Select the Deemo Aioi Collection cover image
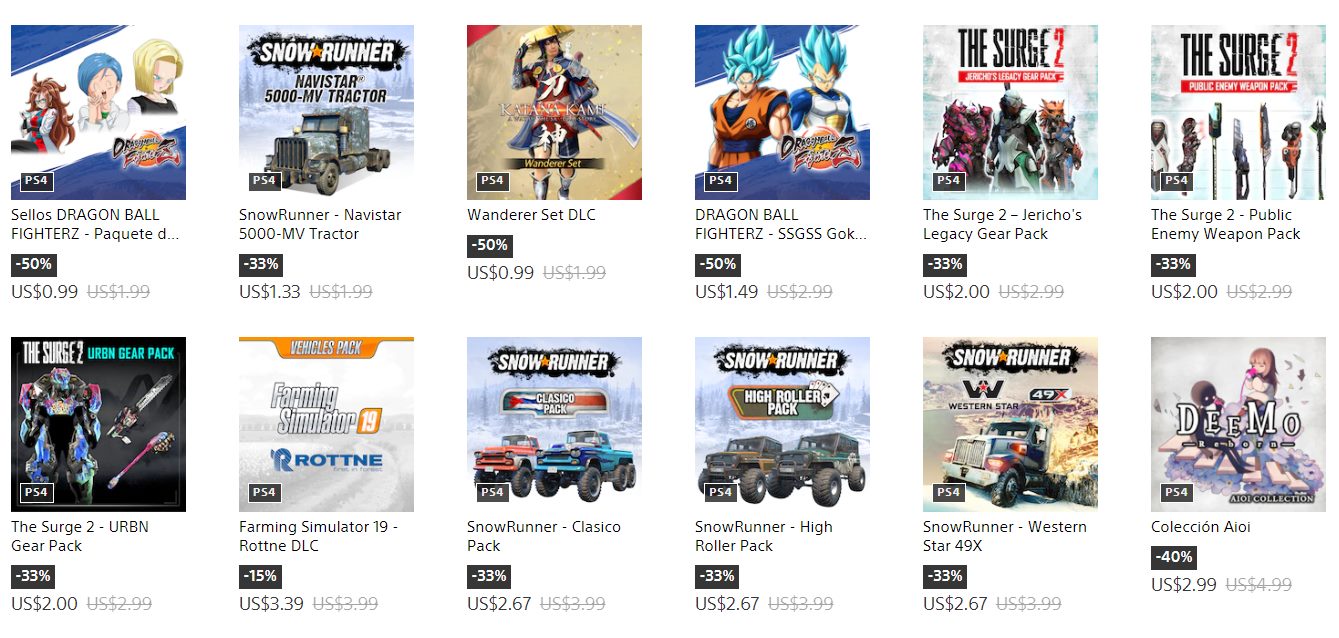The height and width of the screenshot is (638, 1339). click(1238, 424)
